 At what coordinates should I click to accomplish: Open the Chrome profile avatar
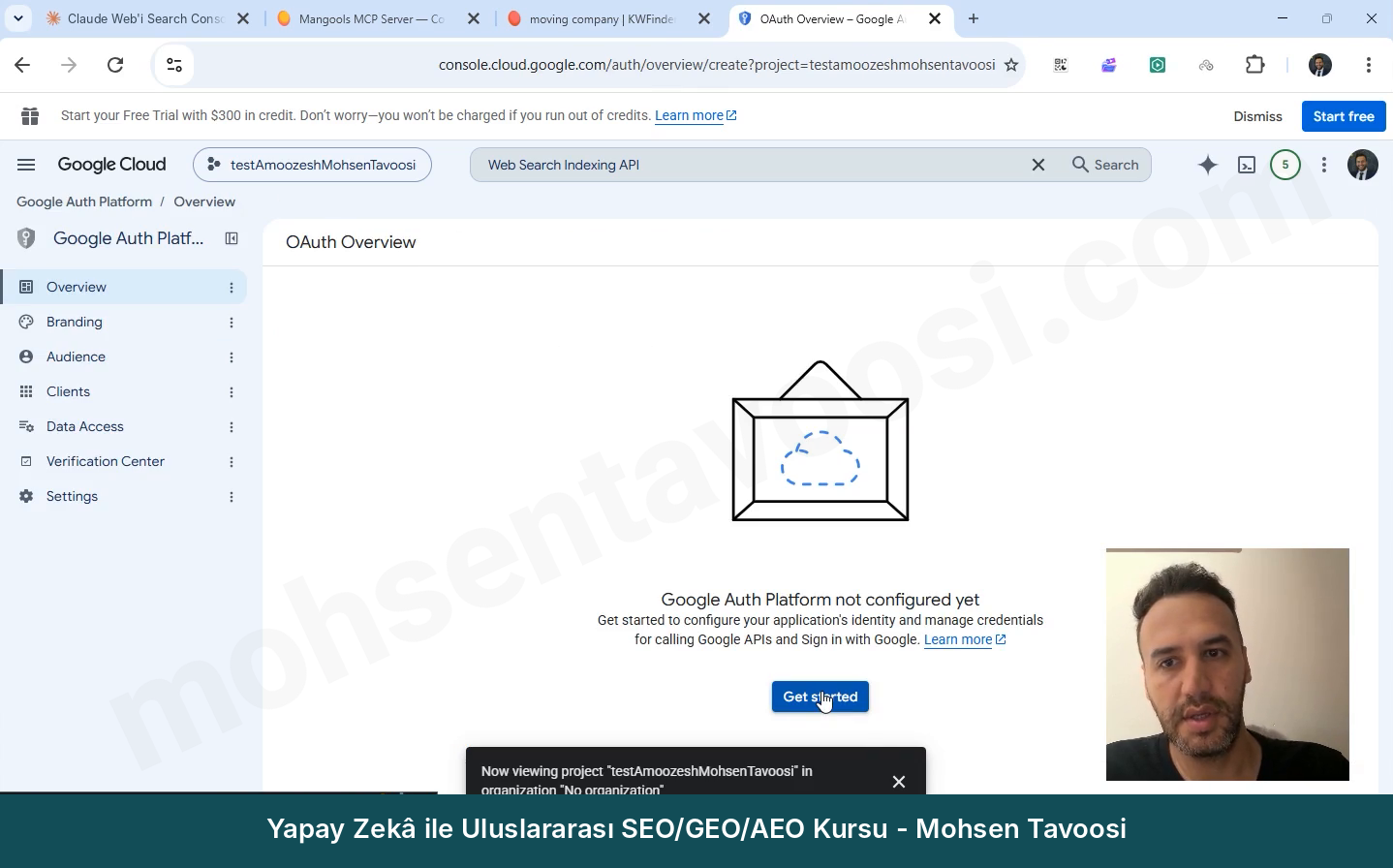pyautogui.click(x=1320, y=65)
